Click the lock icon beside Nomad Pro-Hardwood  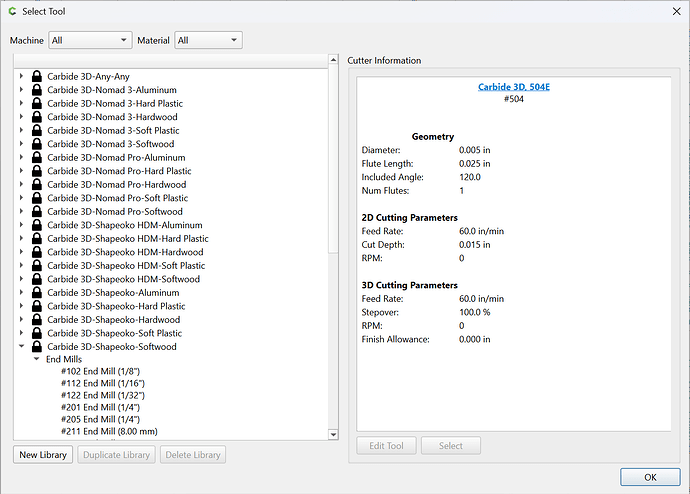click(x=37, y=184)
